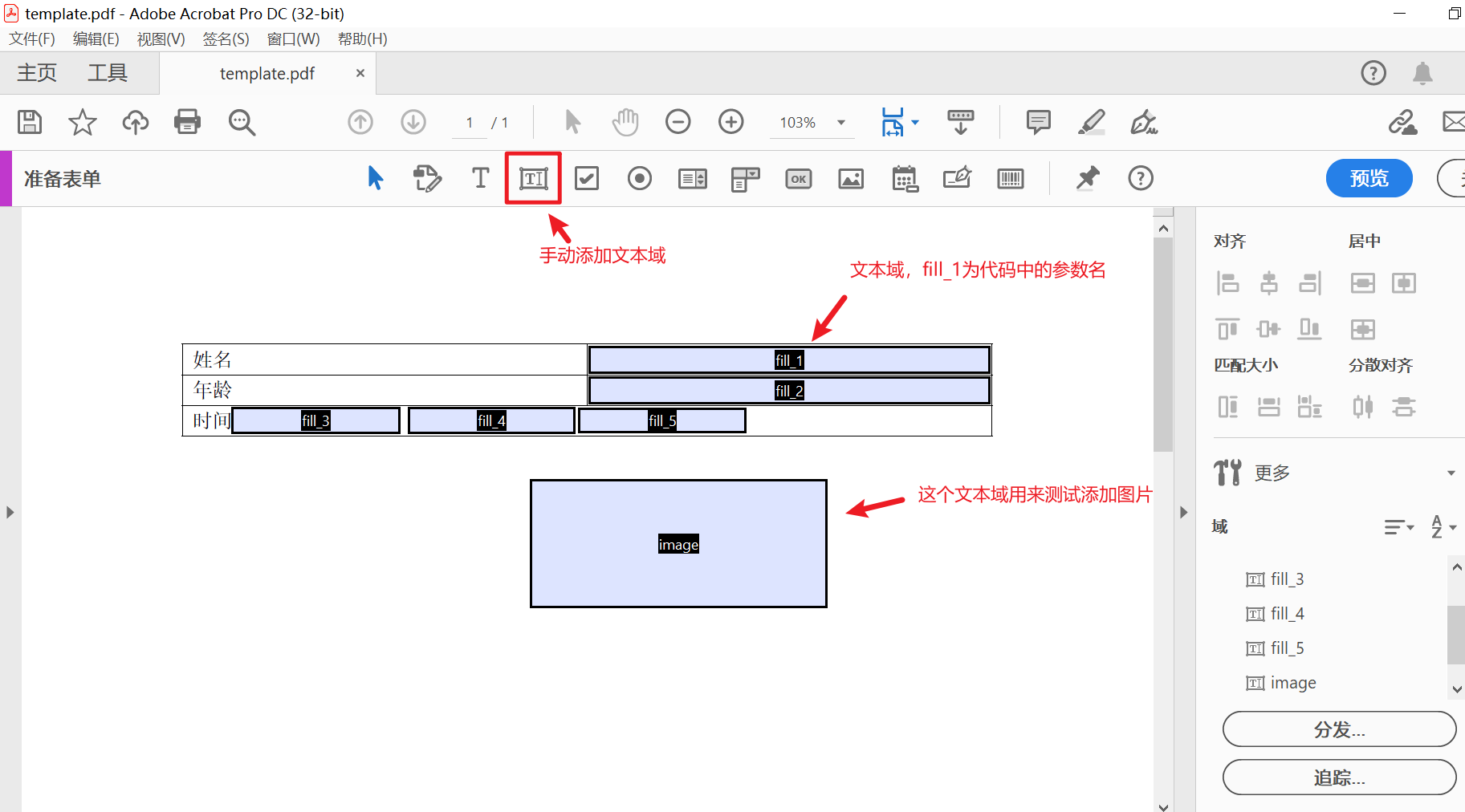Select the OK Button field tool
Image resolution: width=1465 pixels, height=812 pixels.
click(798, 178)
